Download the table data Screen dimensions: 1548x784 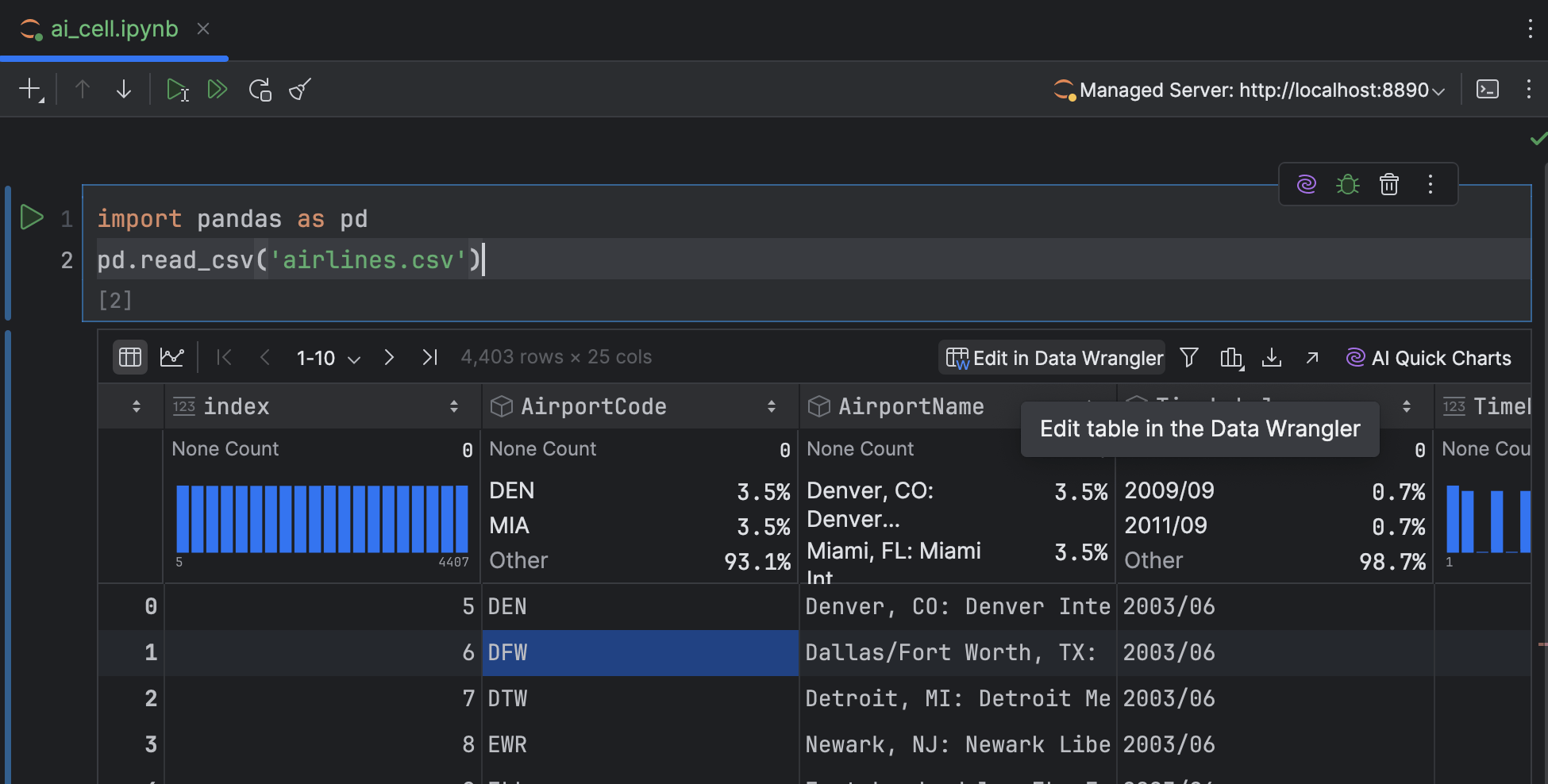click(x=1272, y=358)
